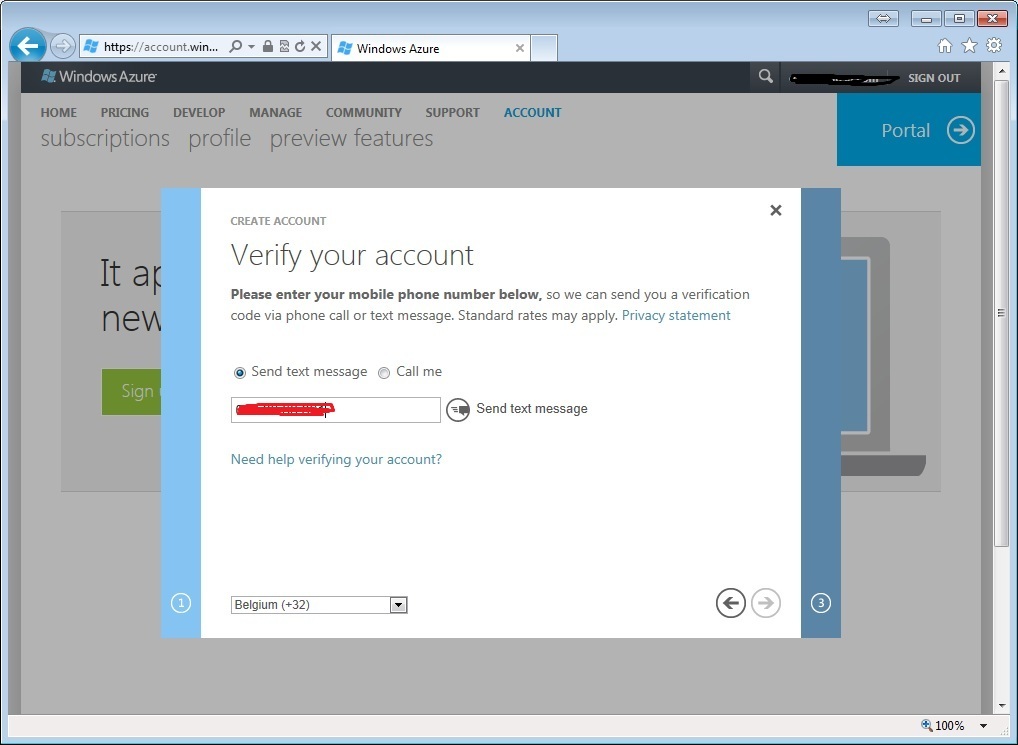Click "Need help verifying your account?" link
Image resolution: width=1018 pixels, height=745 pixels.
pos(336,460)
